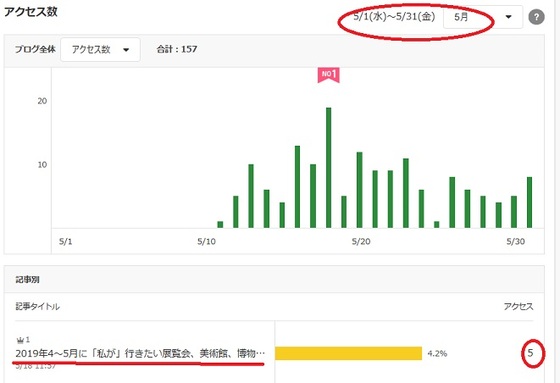Click the yellow 4.2% access bar
Image resolution: width=560 pixels, height=383 pixels.
tap(349, 353)
